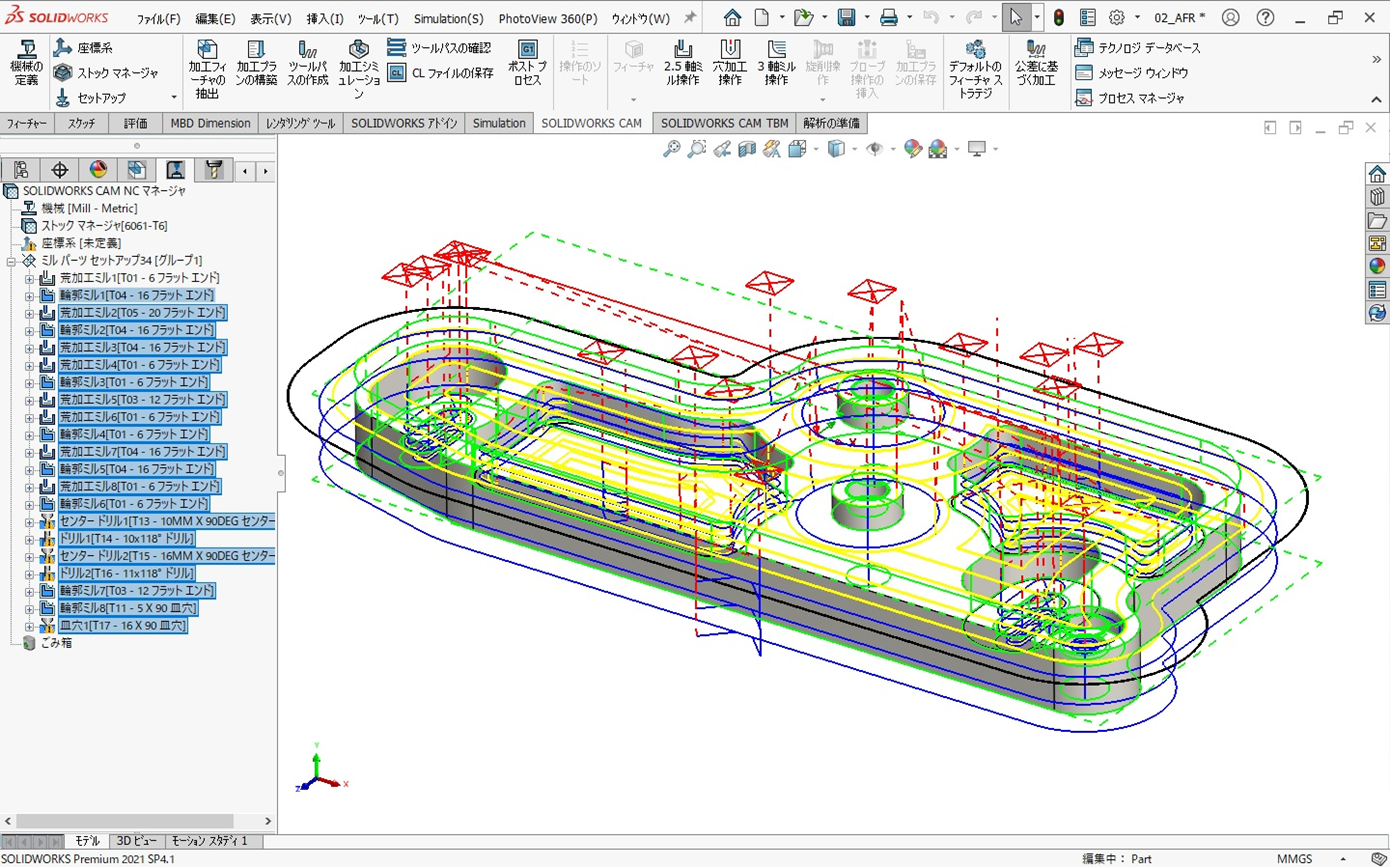Open the Appearances task pane tab
The height and width of the screenshot is (867, 1390).
click(1377, 266)
